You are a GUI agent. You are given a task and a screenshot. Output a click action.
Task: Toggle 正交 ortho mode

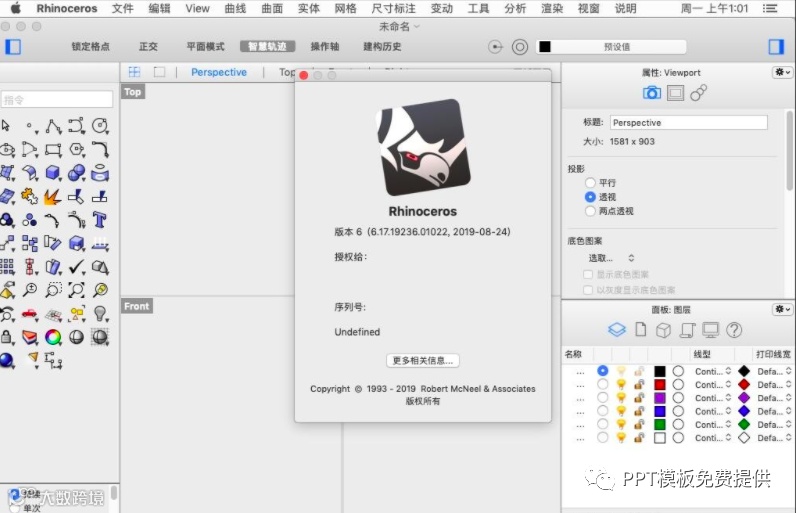[x=148, y=47]
